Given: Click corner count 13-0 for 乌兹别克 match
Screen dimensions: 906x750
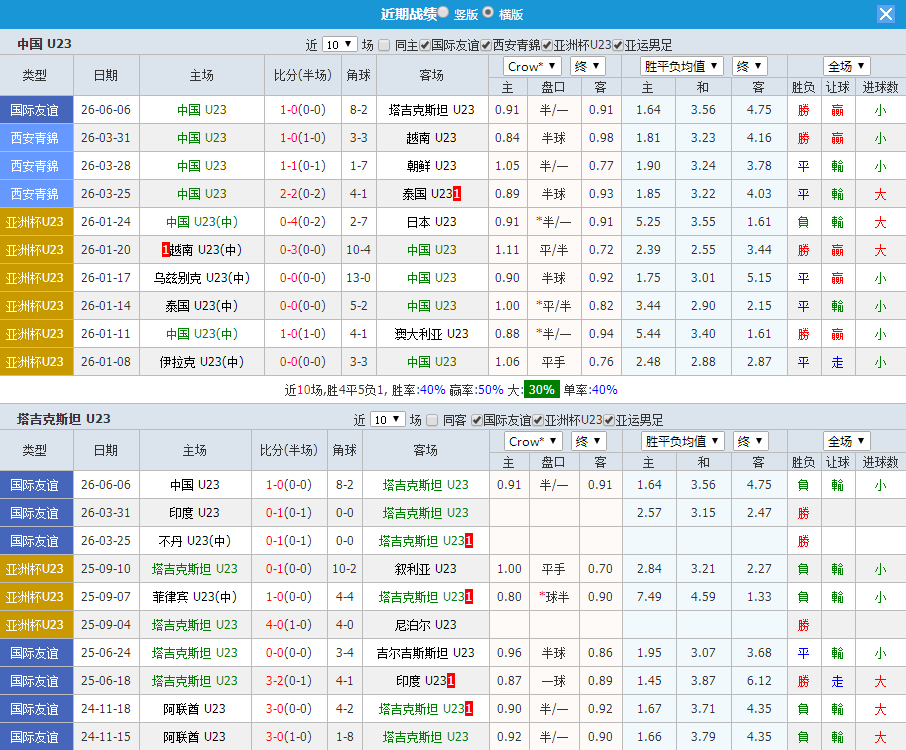Looking at the screenshot, I should pos(358,278).
